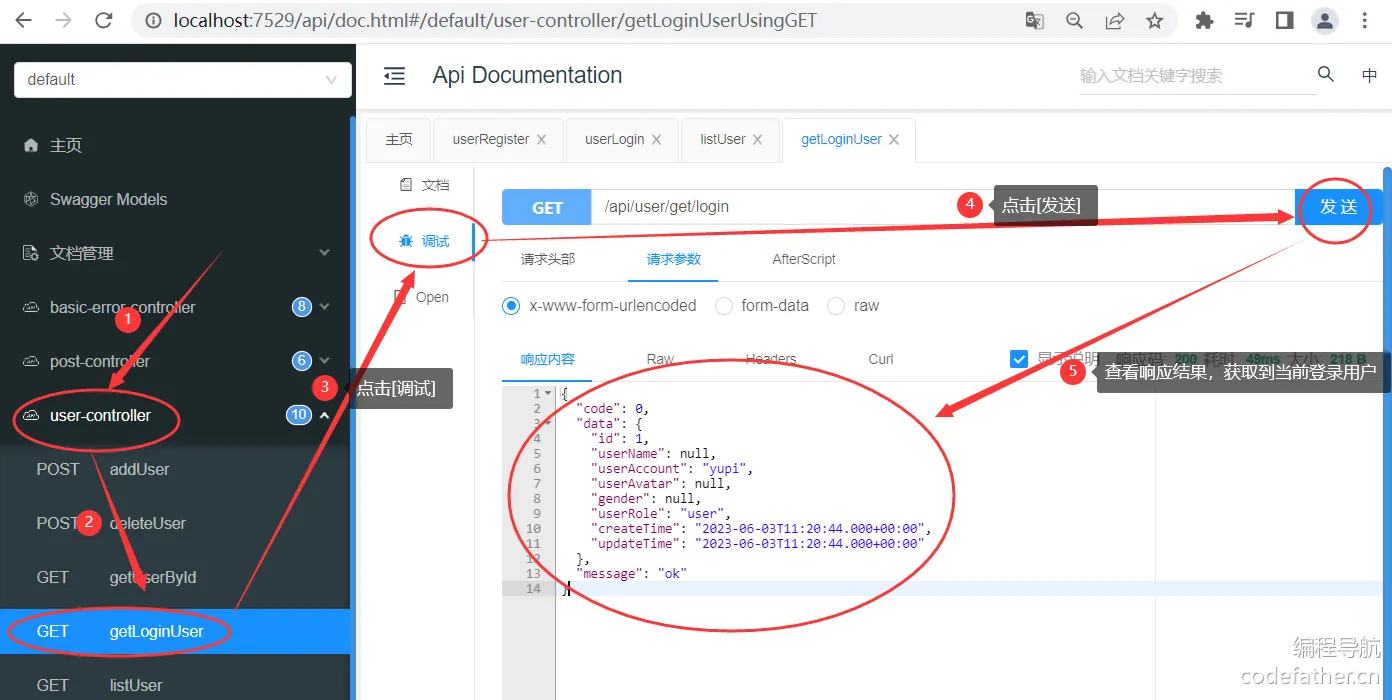Fold JSON line 1 arrow
Viewport: 1392px width, 700px height.
point(548,394)
